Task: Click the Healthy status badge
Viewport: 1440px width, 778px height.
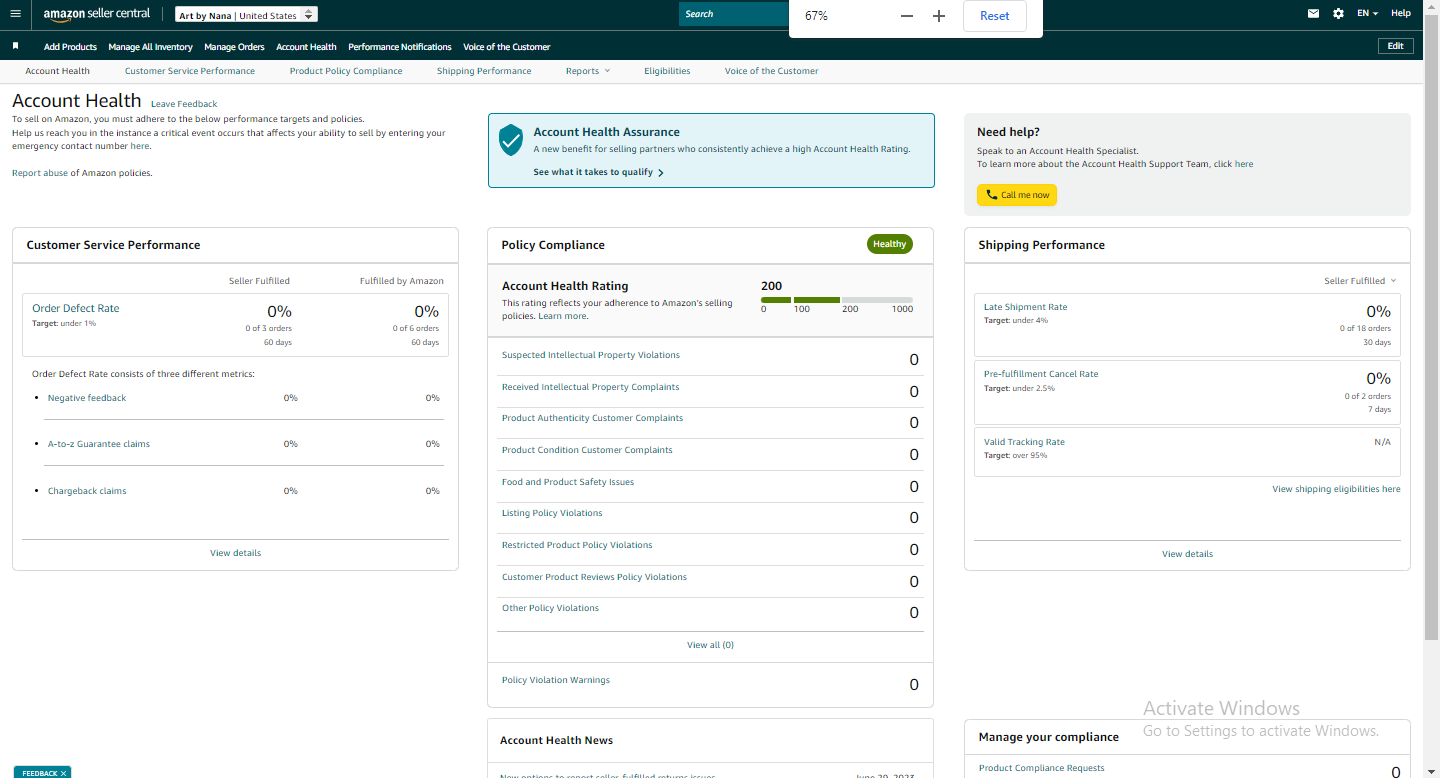Action: pos(889,244)
